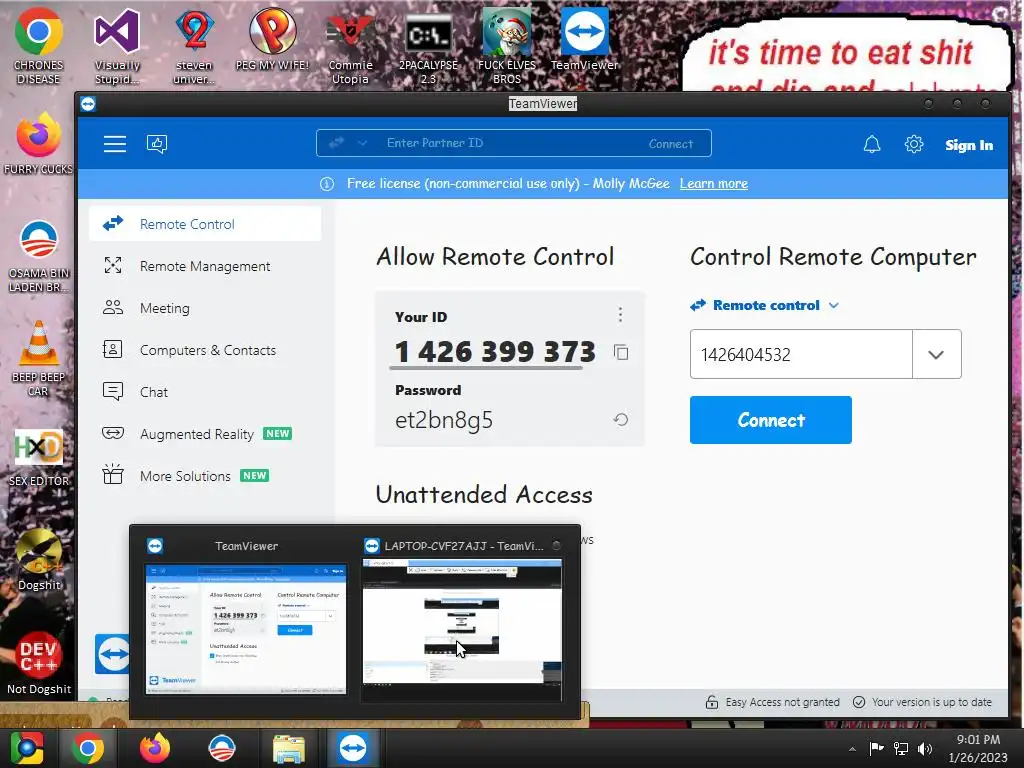Image resolution: width=1024 pixels, height=768 pixels.
Task: Click the small Connect text in top bar
Action: point(671,144)
